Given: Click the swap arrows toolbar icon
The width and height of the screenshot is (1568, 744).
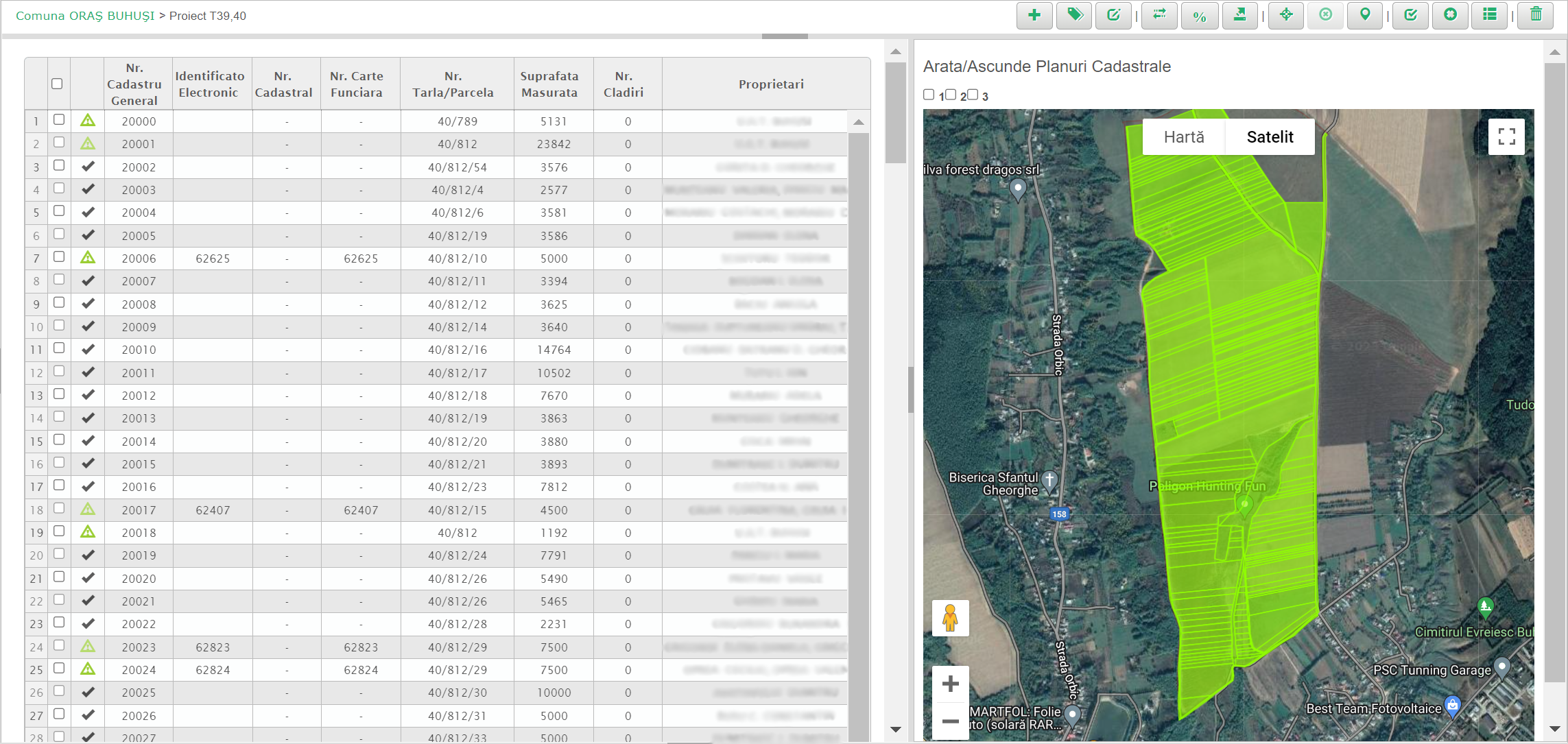Looking at the screenshot, I should [x=1159, y=15].
